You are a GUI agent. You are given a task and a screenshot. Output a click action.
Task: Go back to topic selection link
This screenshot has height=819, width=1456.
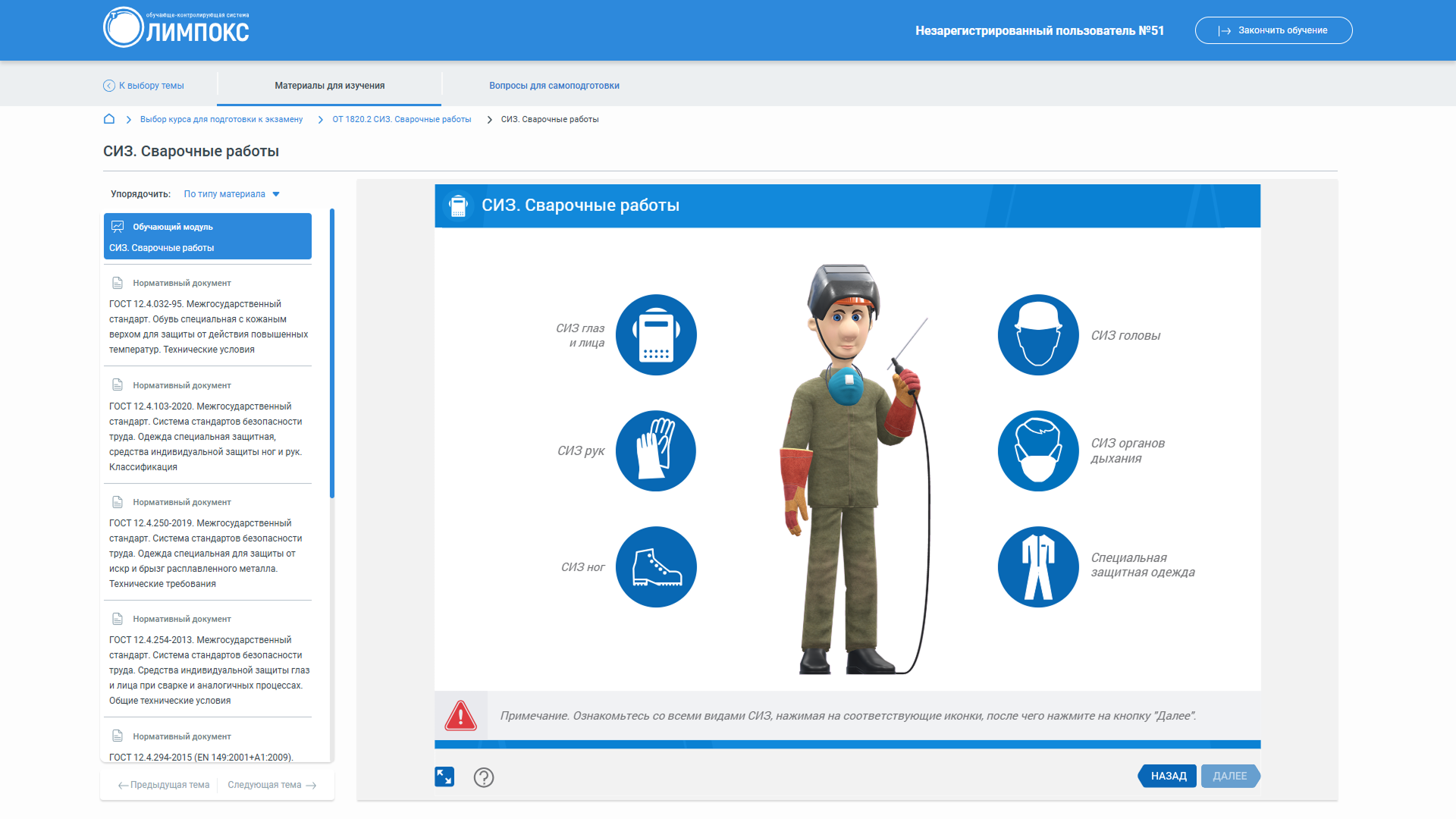(144, 86)
